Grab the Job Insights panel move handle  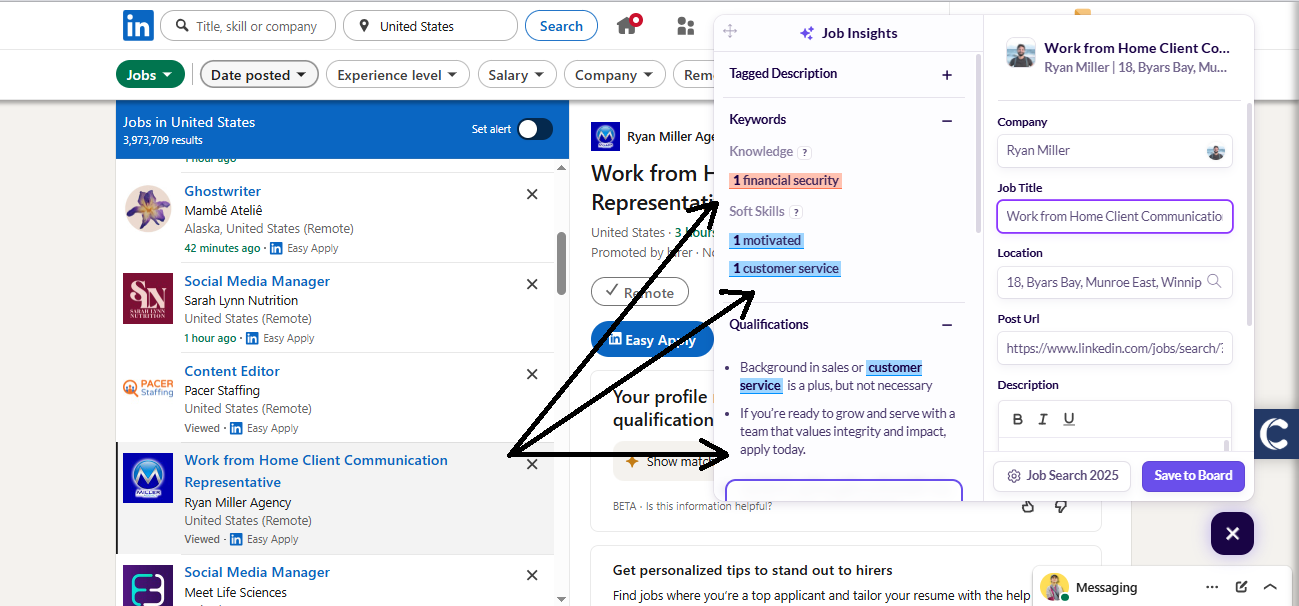(x=730, y=32)
